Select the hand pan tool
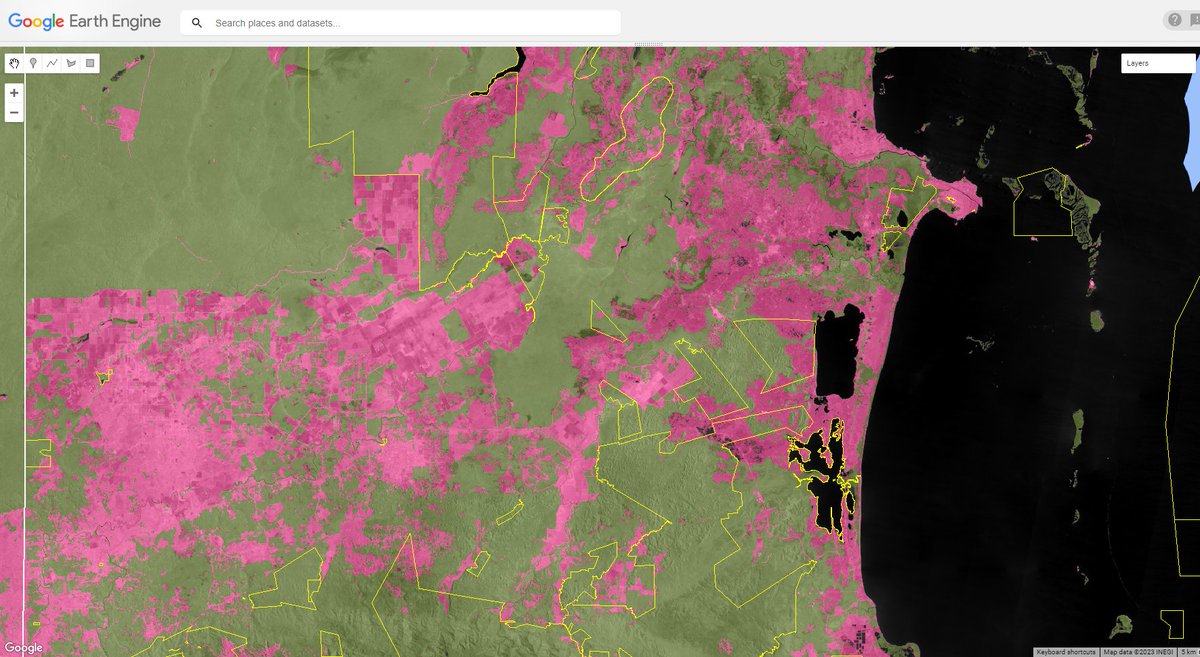 click(x=14, y=63)
